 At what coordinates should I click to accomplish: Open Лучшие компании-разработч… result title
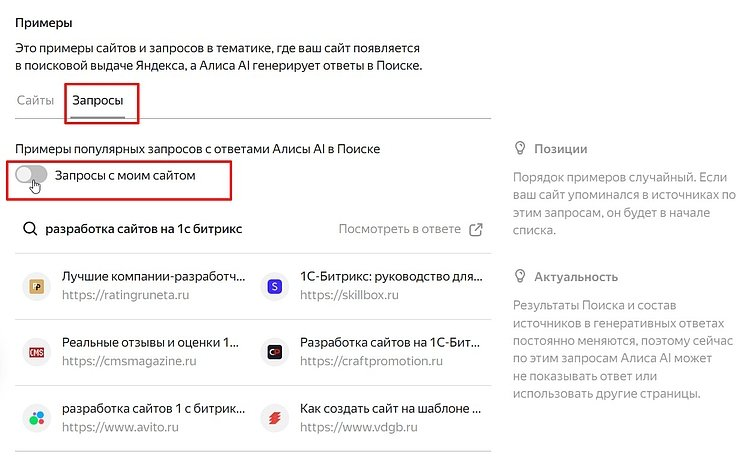click(x=153, y=276)
